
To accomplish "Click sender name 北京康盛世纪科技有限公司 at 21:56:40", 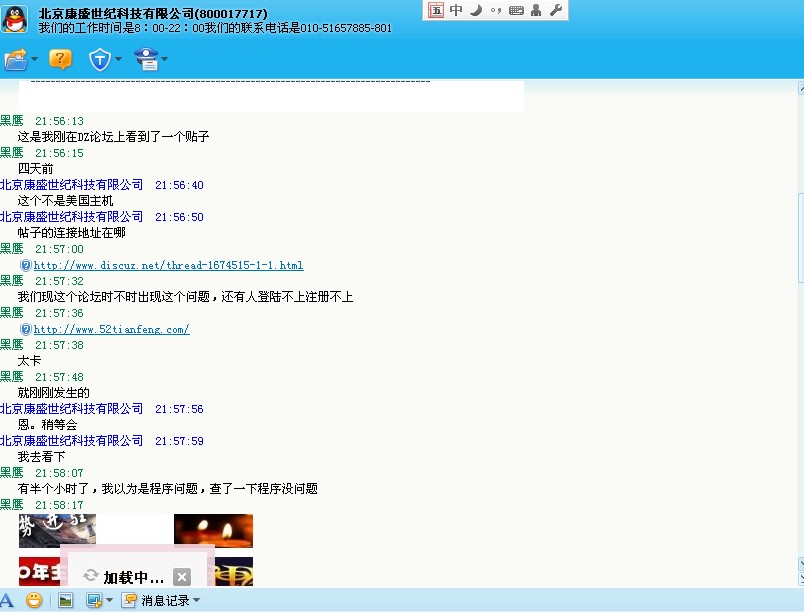I will 71,185.
